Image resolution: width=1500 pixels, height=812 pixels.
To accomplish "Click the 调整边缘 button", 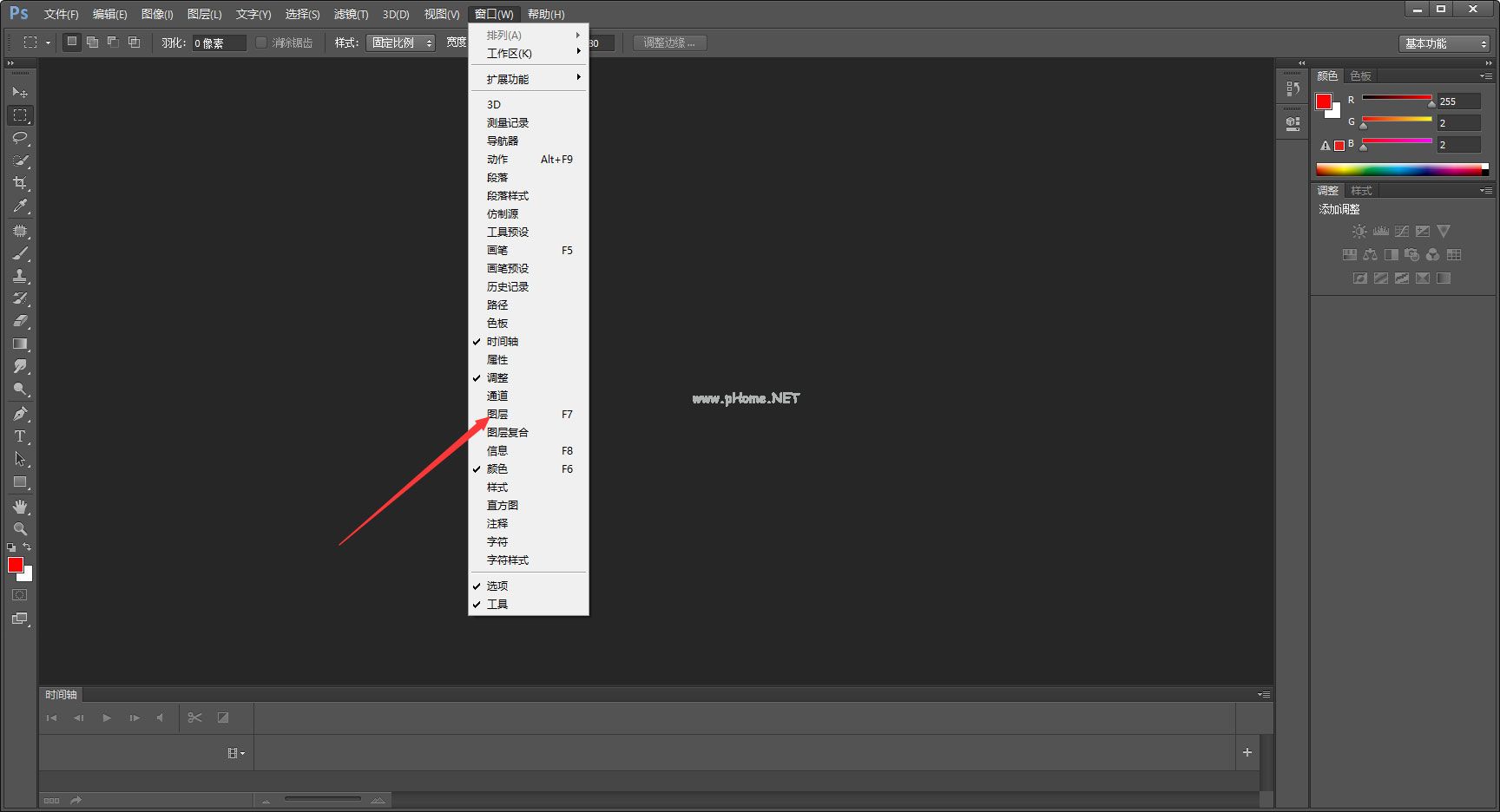I will coord(669,43).
